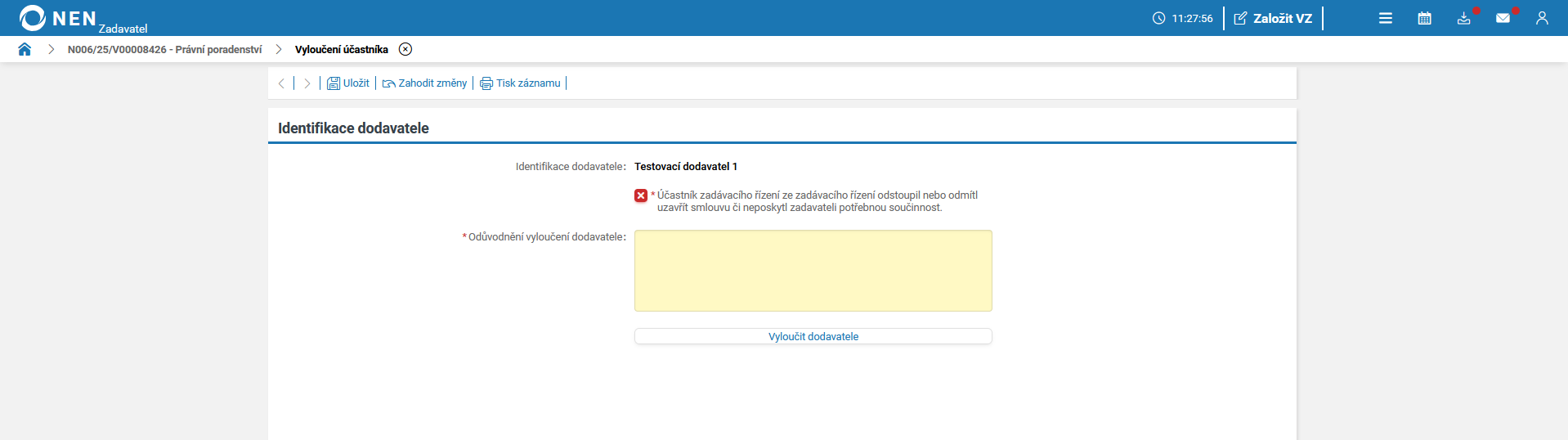Select Vyloučení účastníka breadcrumb
Viewport: 1568px width, 440px height.
tap(342, 50)
